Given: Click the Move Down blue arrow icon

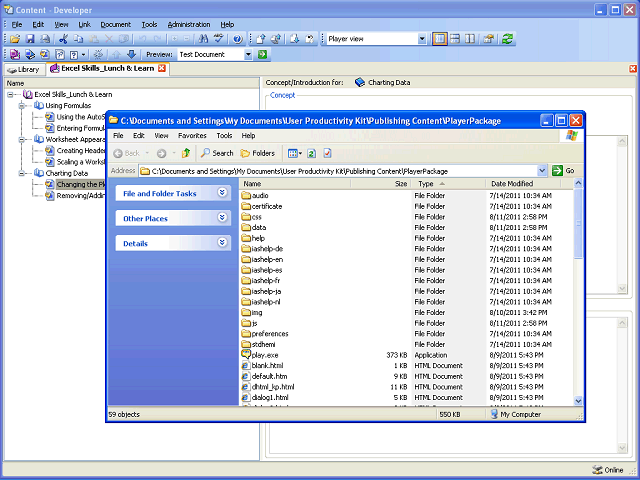Looking at the screenshot, I should point(131,54).
